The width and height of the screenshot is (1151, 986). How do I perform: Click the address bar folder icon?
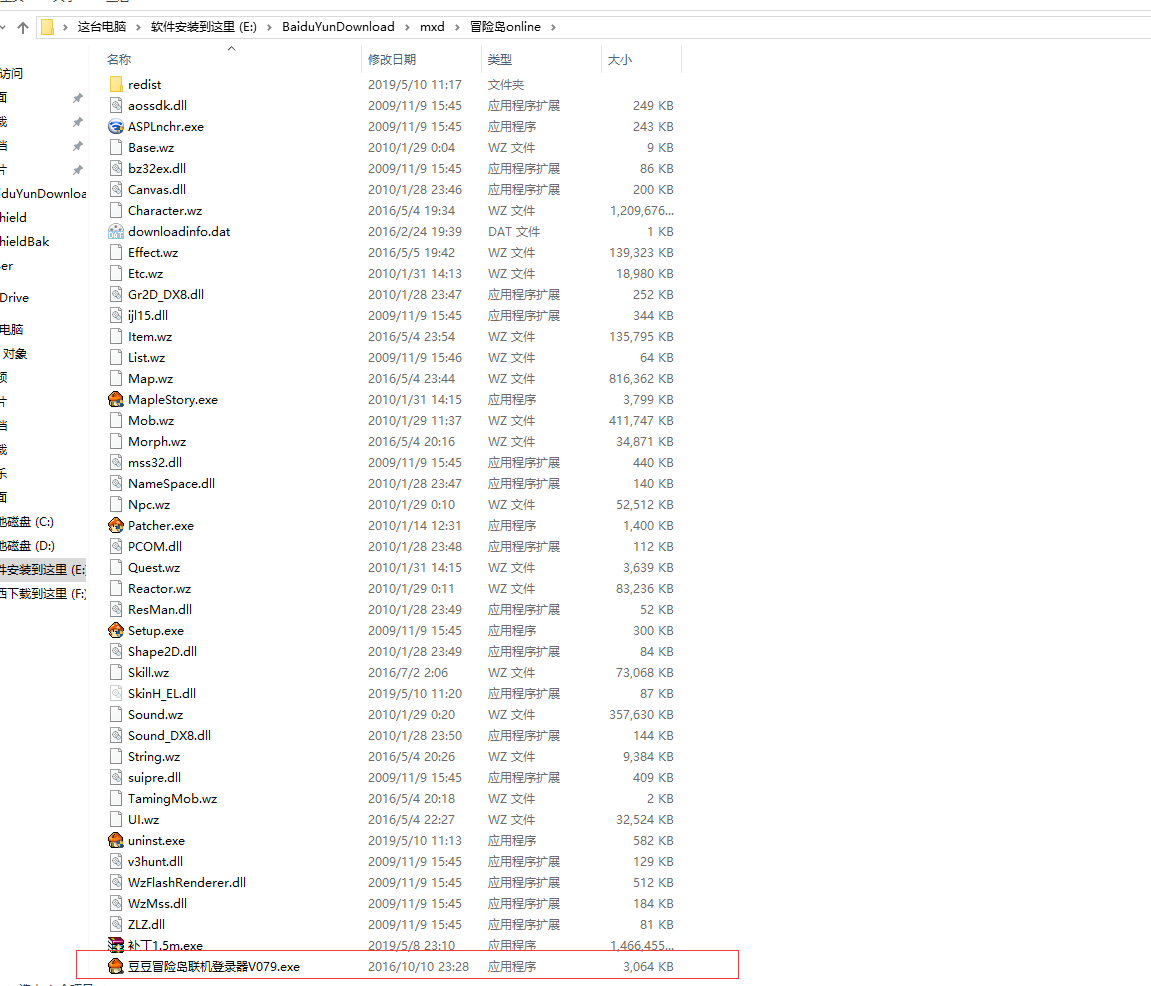point(47,27)
